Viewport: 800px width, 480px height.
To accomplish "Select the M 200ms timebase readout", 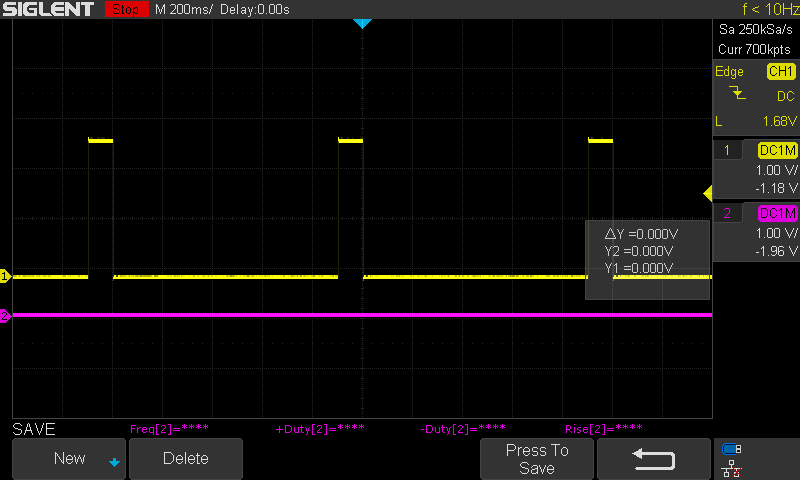I will pos(184,9).
